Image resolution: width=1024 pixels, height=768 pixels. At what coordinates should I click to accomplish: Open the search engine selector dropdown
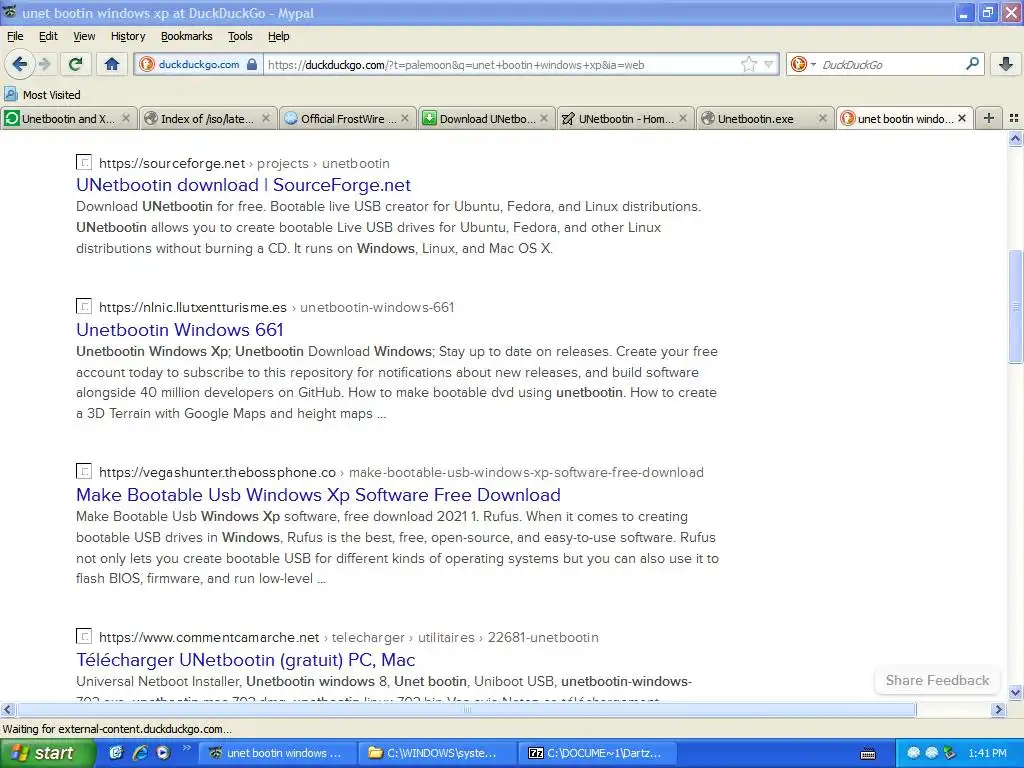pos(802,64)
